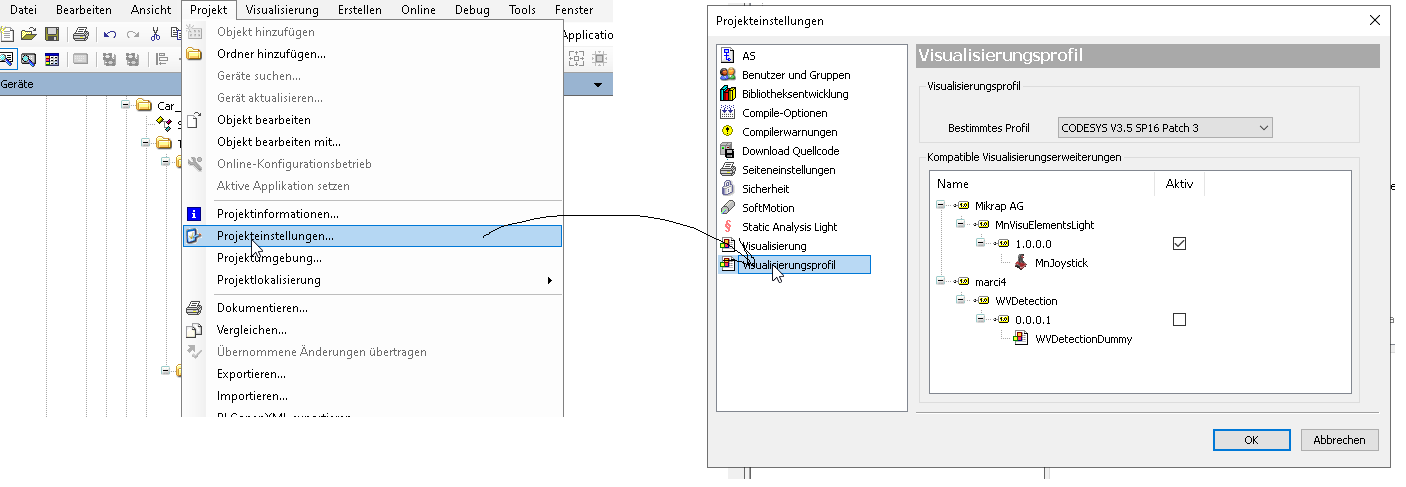Click the Bibliotheksentwicklung books icon
The height and width of the screenshot is (487, 1406).
point(727,94)
